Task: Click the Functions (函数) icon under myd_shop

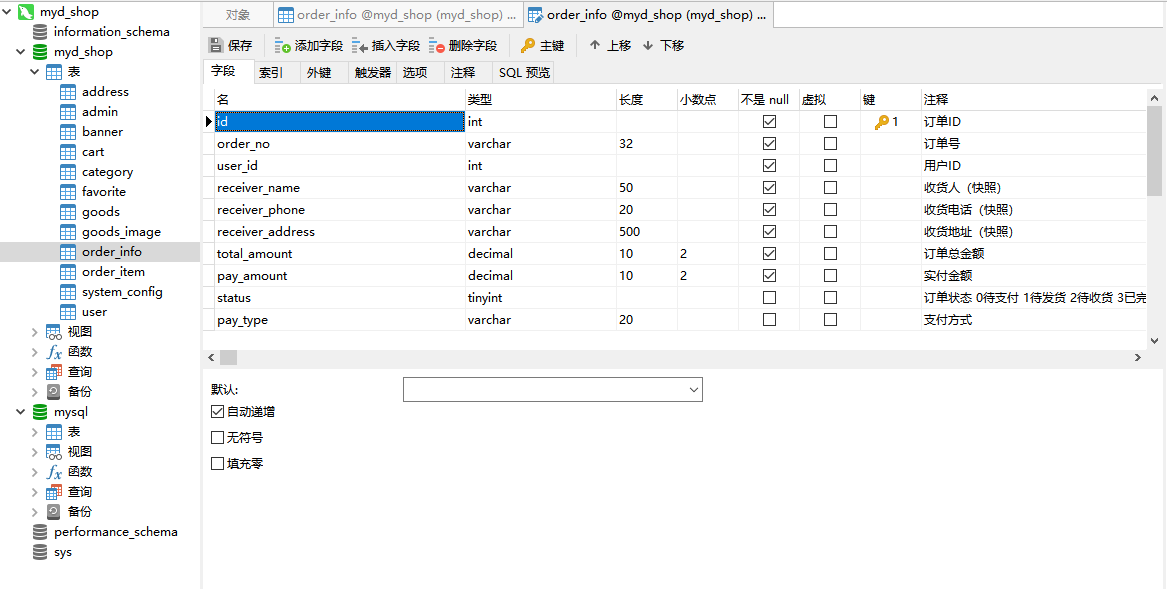Action: coord(54,352)
